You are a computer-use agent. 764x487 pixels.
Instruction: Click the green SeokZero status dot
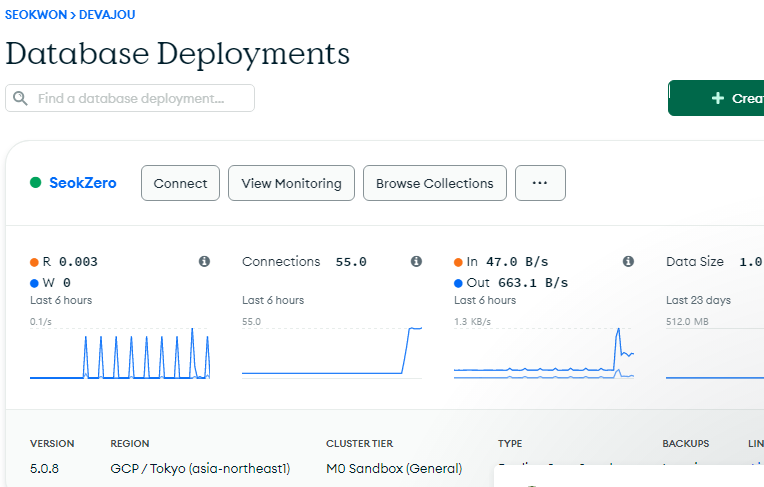[36, 183]
